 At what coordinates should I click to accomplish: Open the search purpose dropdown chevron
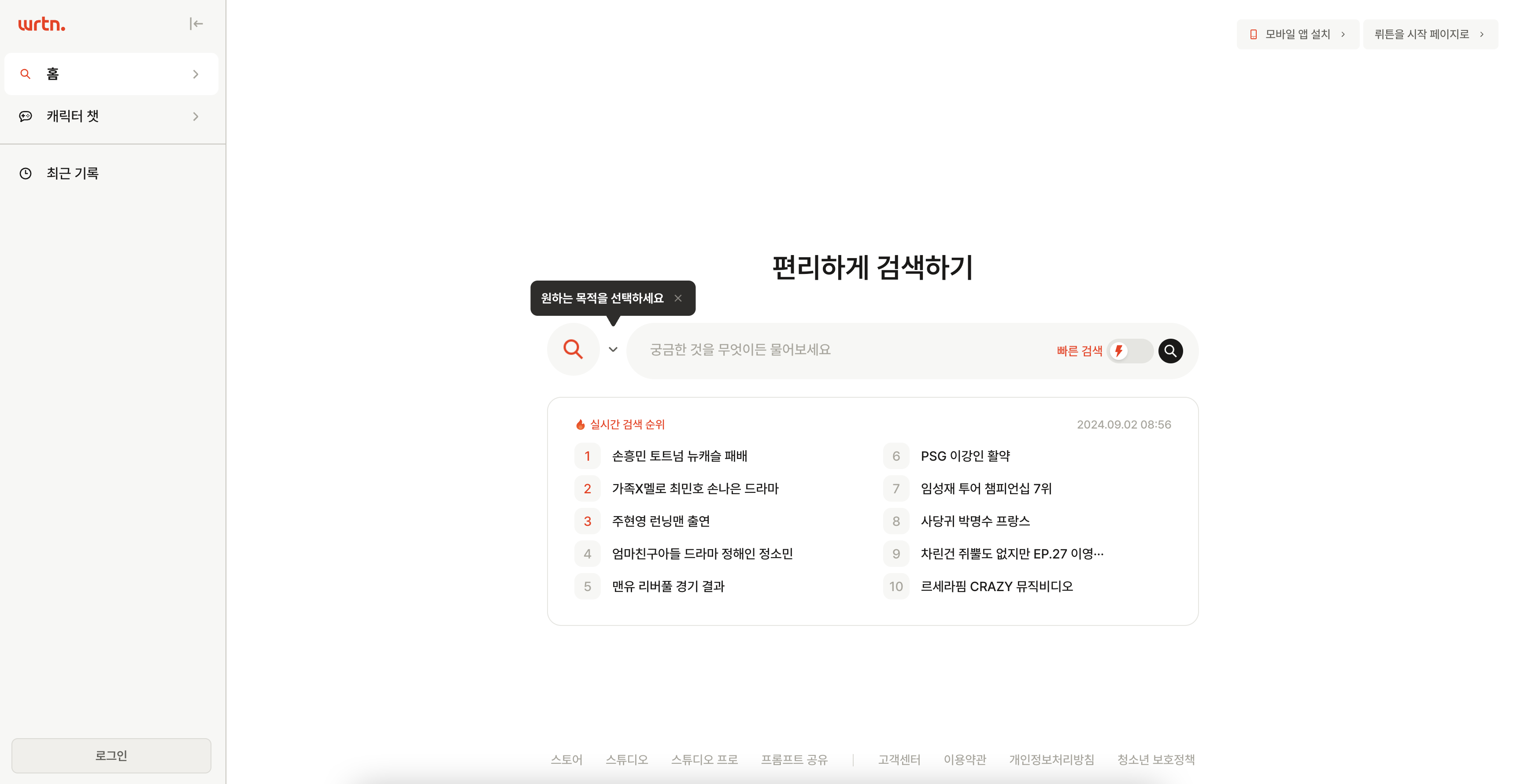[x=613, y=349]
